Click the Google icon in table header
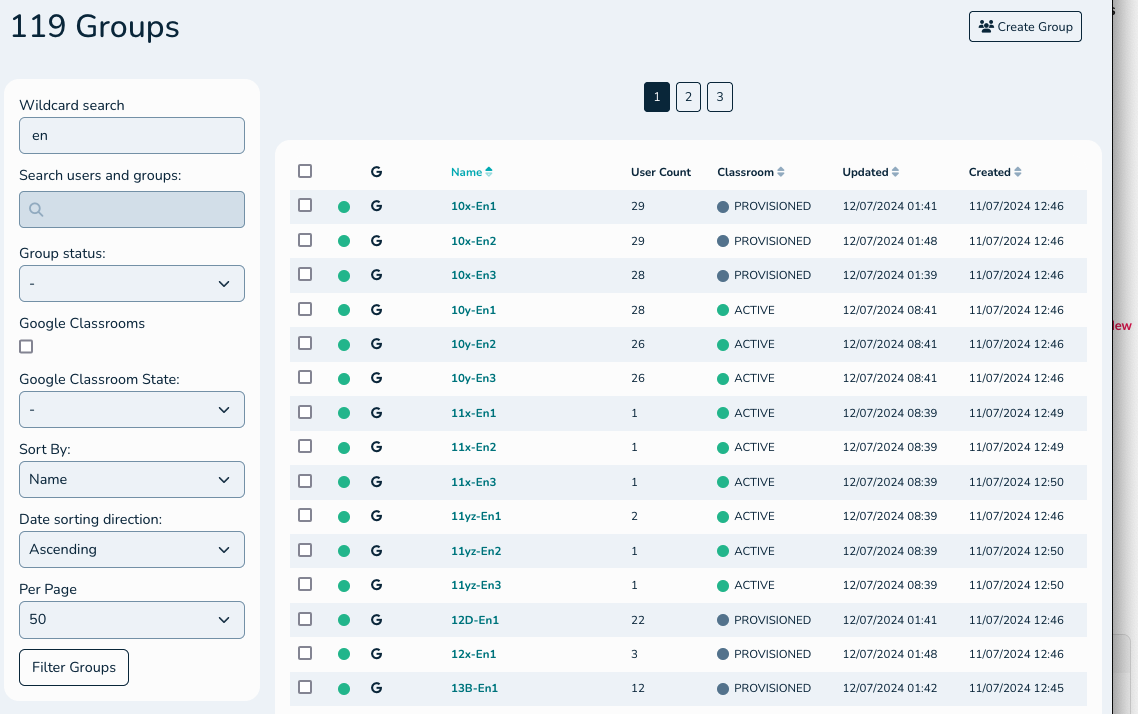Image resolution: width=1138 pixels, height=714 pixels. point(376,172)
